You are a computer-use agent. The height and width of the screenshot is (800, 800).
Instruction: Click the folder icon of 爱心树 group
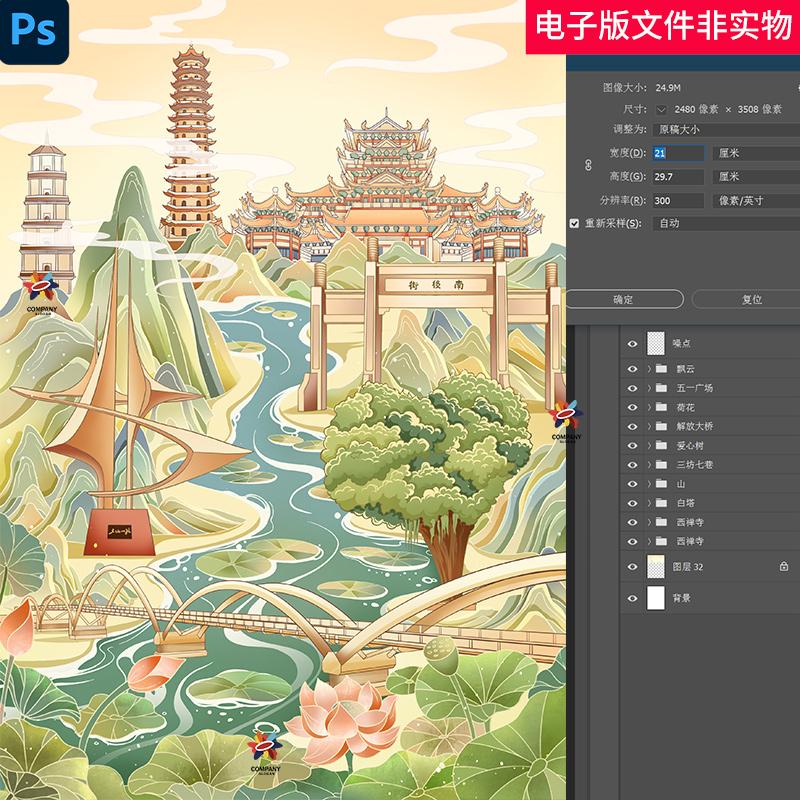click(x=661, y=445)
